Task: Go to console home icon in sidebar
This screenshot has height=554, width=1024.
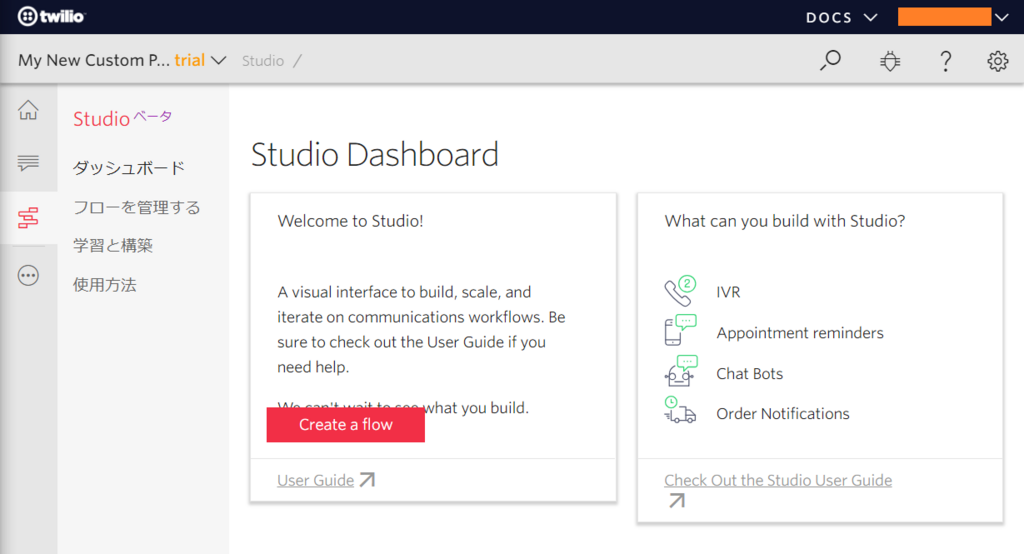Action: tap(28, 110)
